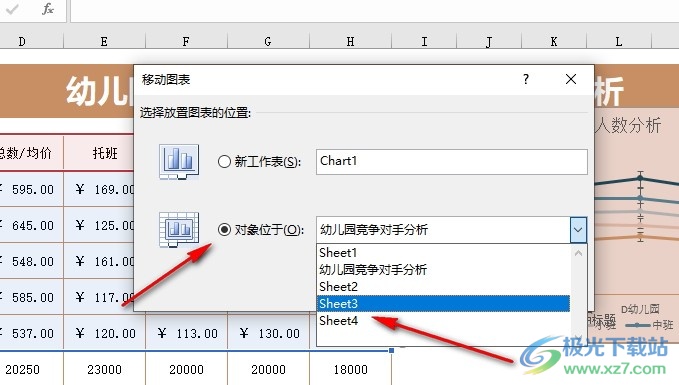This screenshot has height=385, width=679.
Task: Click the Chart1 name input field
Action: coord(452,162)
